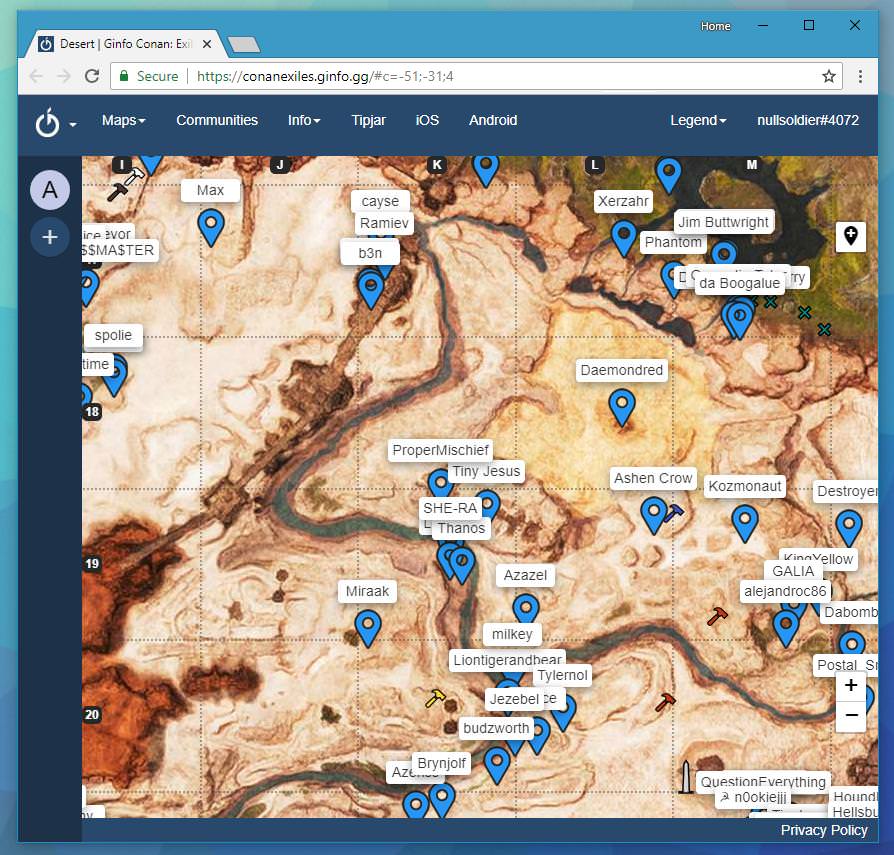Select the Tiny Jesus label
The width and height of the screenshot is (894, 855).
[x=486, y=471]
